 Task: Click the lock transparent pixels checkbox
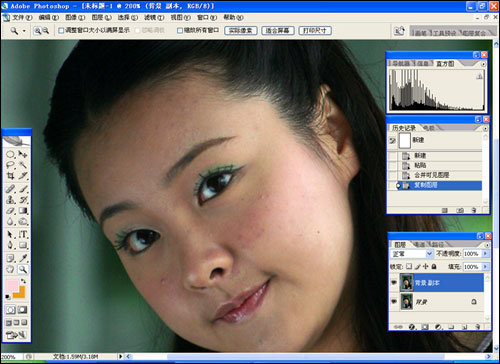(x=409, y=267)
